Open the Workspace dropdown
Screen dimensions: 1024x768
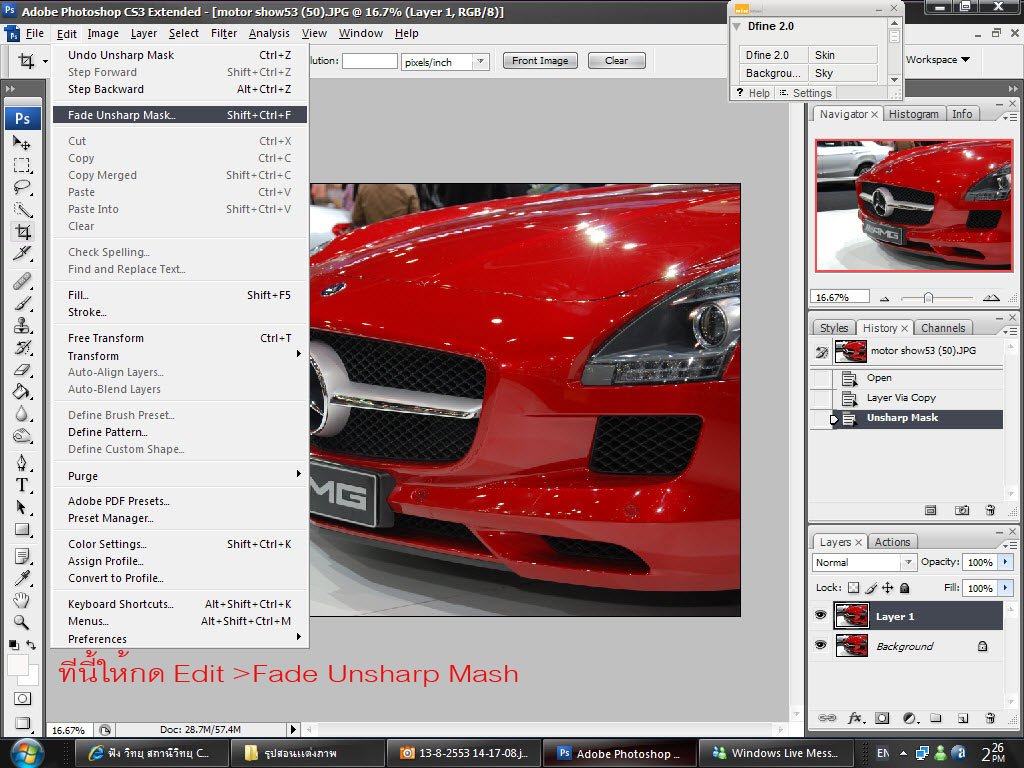pyautogui.click(x=938, y=59)
